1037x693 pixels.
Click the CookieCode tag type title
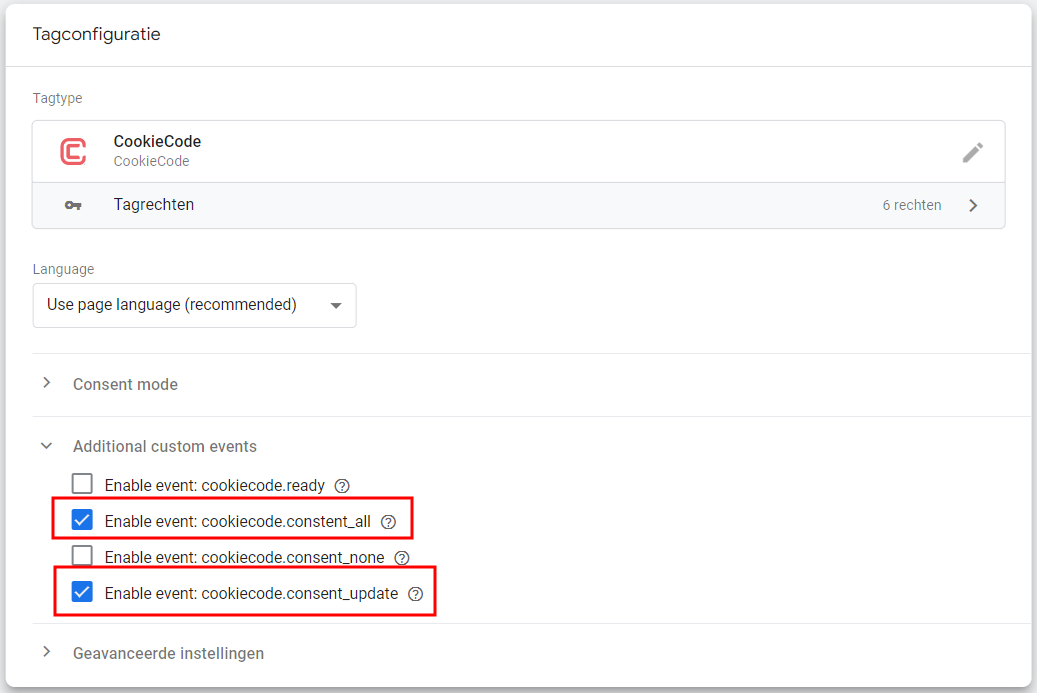pos(157,142)
